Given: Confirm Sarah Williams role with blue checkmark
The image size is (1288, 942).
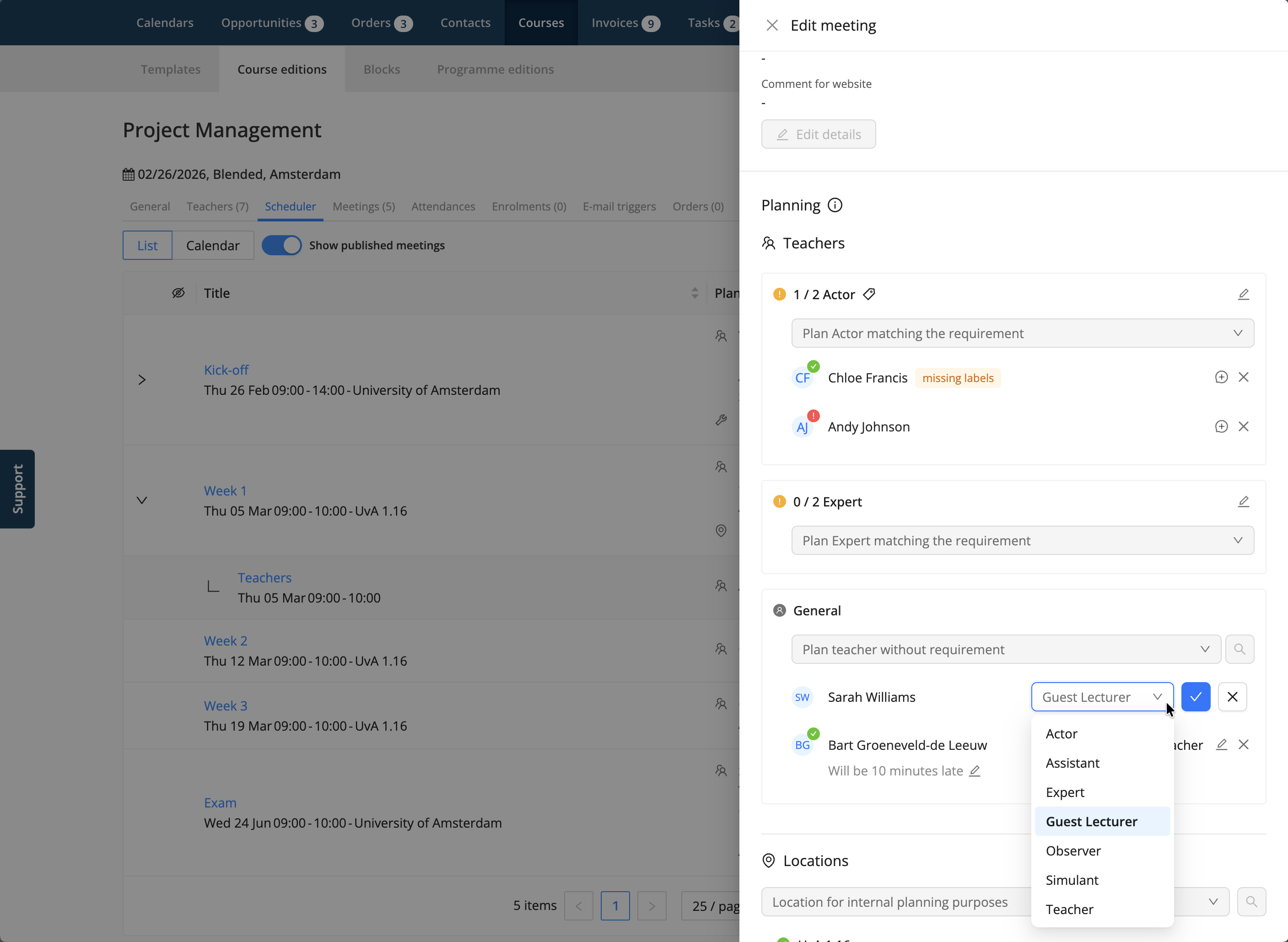Looking at the screenshot, I should 1196,697.
